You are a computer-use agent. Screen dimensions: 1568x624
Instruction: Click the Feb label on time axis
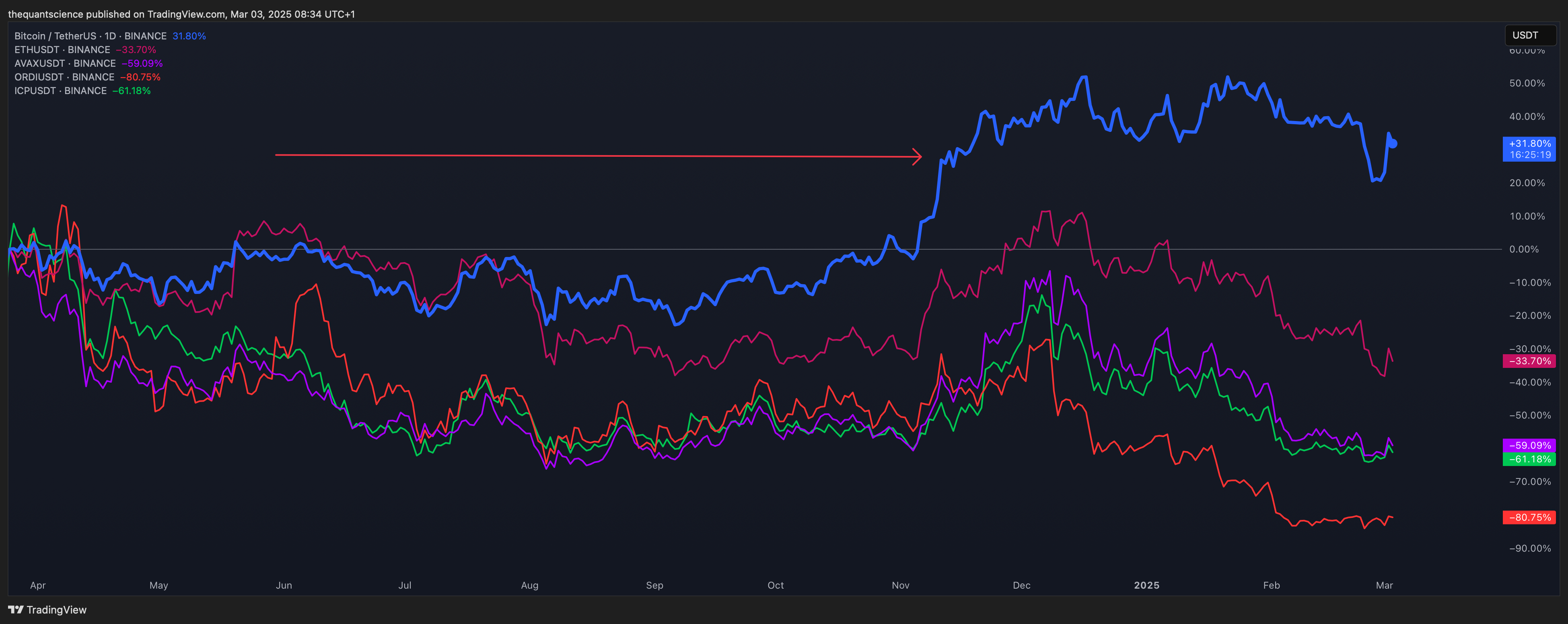(1271, 585)
